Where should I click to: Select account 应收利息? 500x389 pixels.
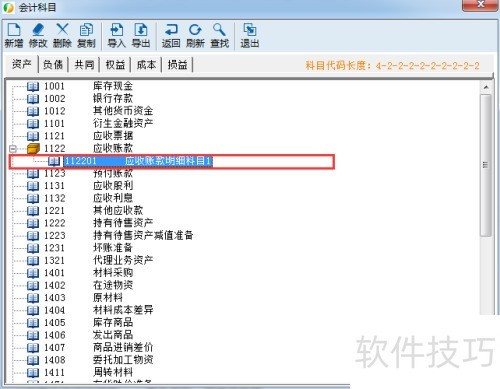113,198
